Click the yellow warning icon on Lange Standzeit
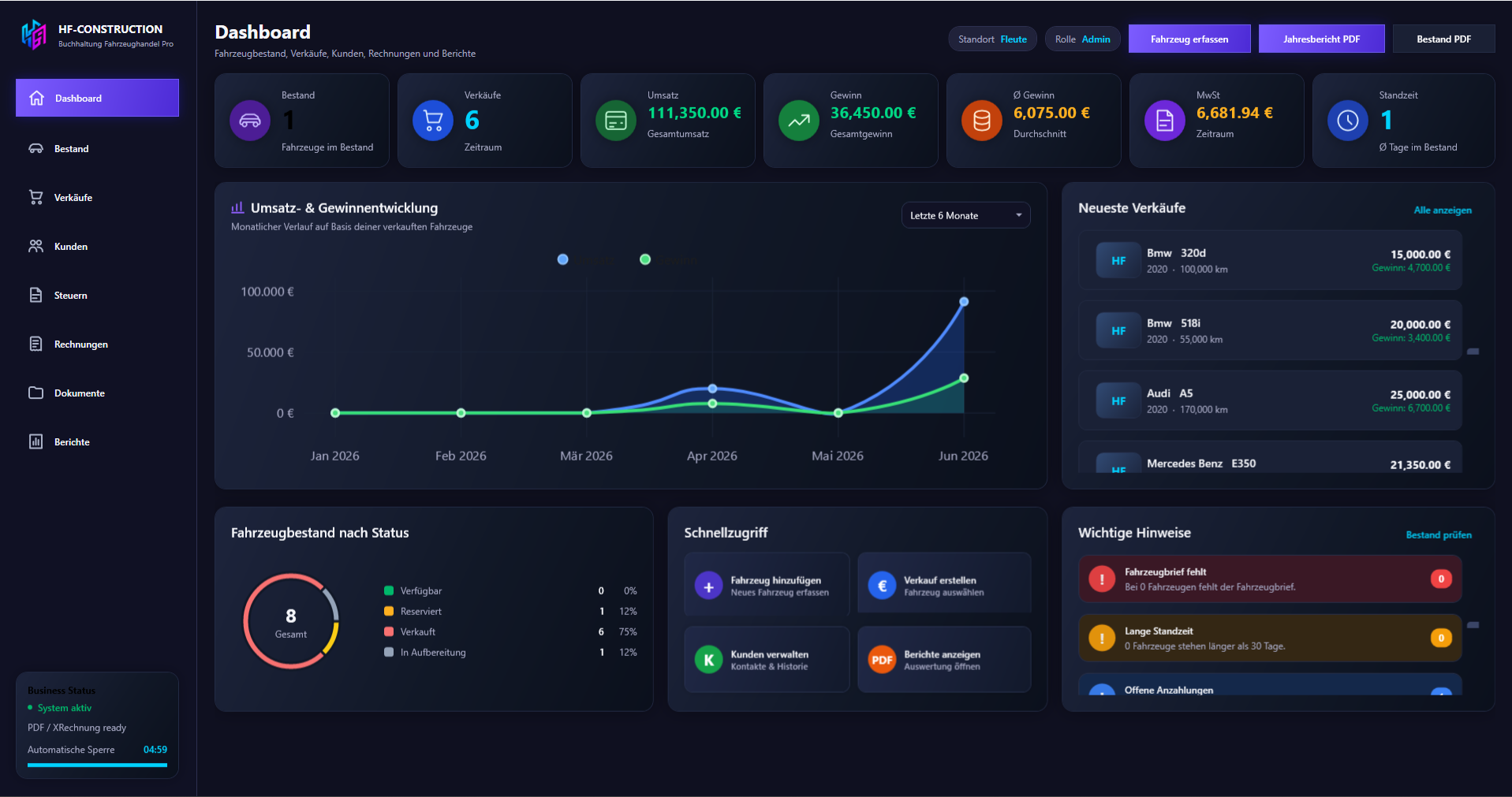The image size is (1512, 797). 1101,639
